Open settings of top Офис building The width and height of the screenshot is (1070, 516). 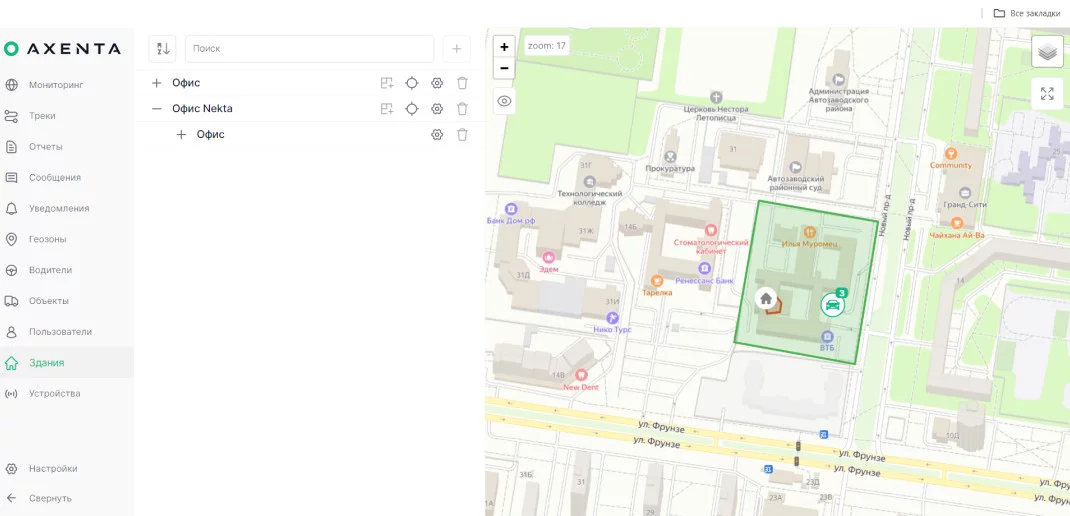pyautogui.click(x=437, y=83)
